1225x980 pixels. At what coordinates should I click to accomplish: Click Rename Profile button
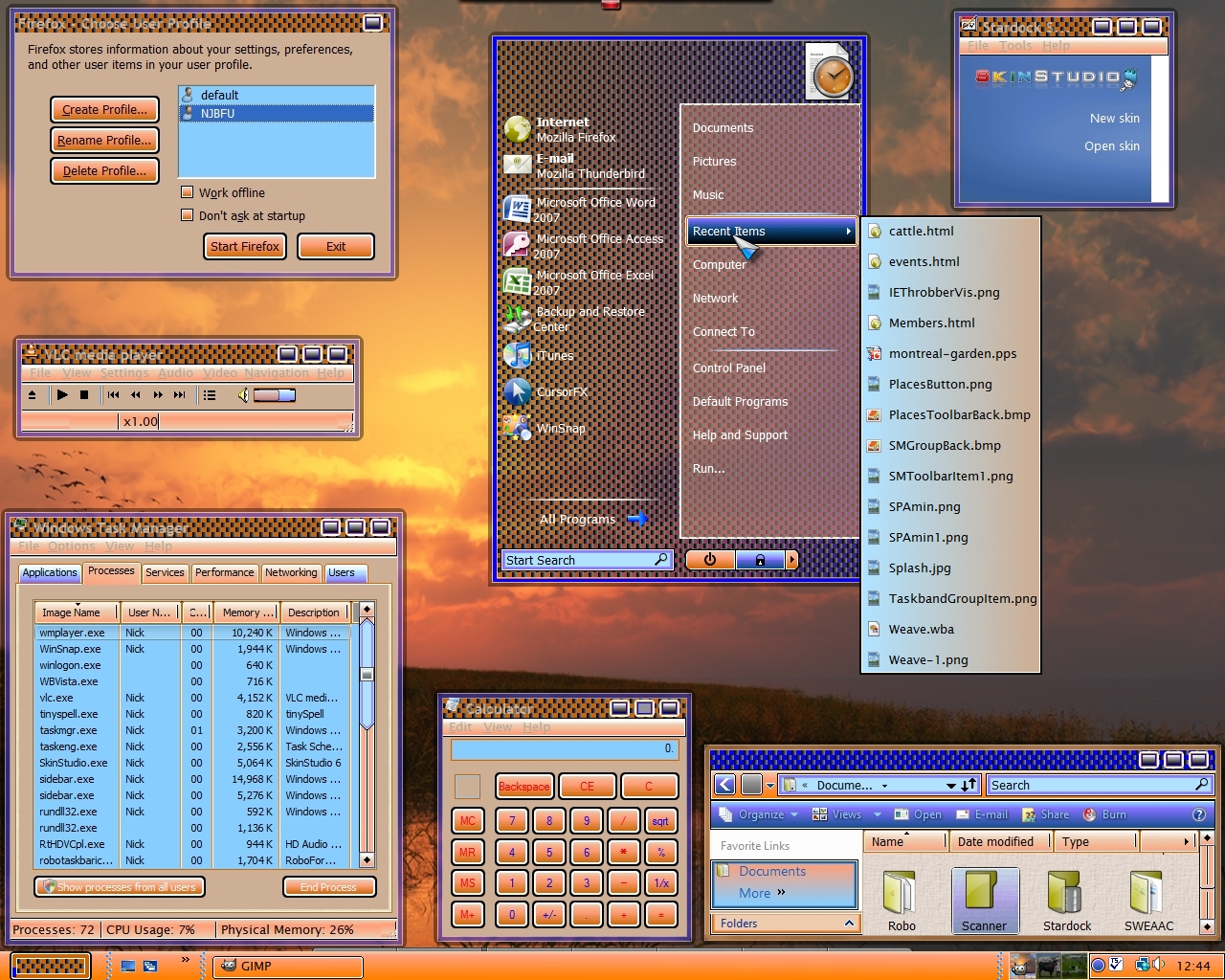tap(105, 140)
